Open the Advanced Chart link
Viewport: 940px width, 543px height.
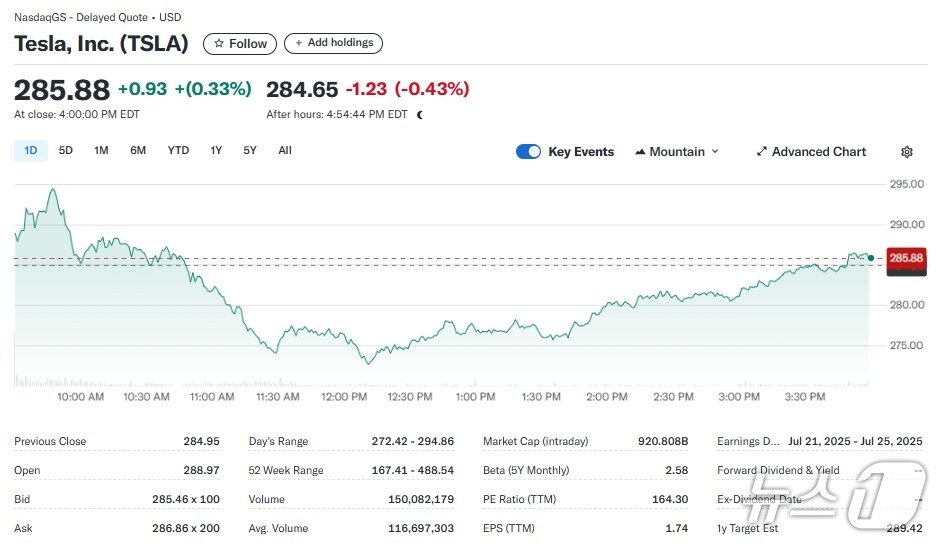pyautogui.click(x=818, y=152)
